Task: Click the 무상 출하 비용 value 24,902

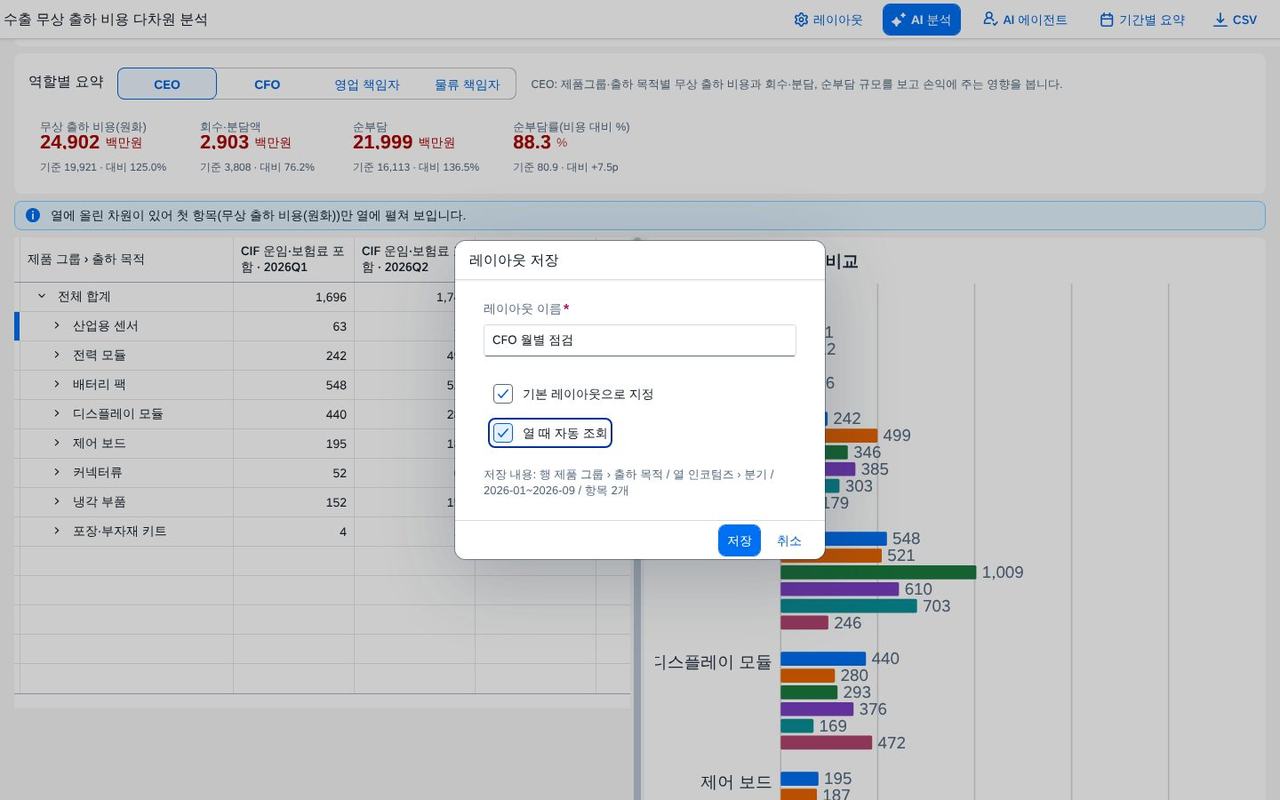Action: click(70, 142)
